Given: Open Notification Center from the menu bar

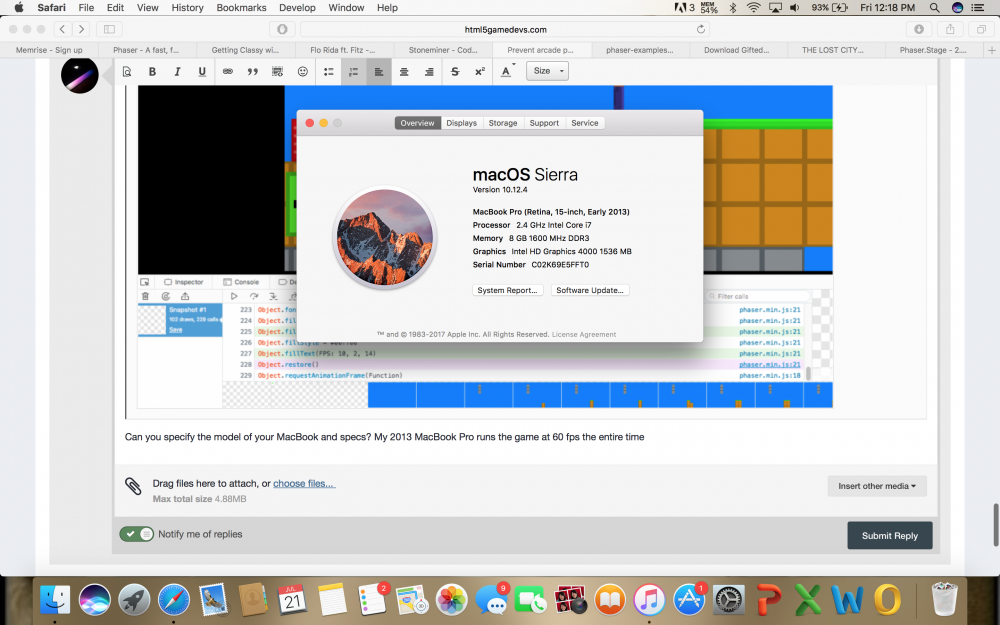Looking at the screenshot, I should coord(978,8).
